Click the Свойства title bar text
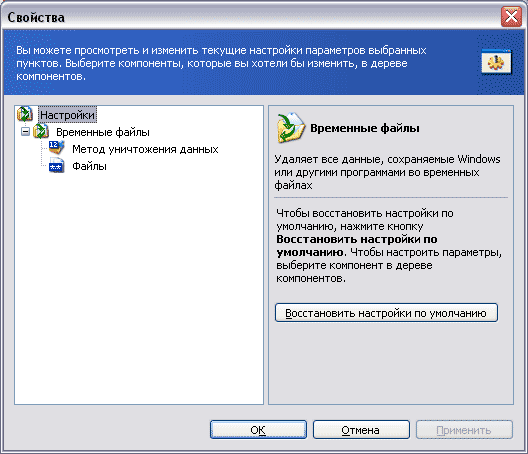This screenshot has height=454, width=528. 36,17
